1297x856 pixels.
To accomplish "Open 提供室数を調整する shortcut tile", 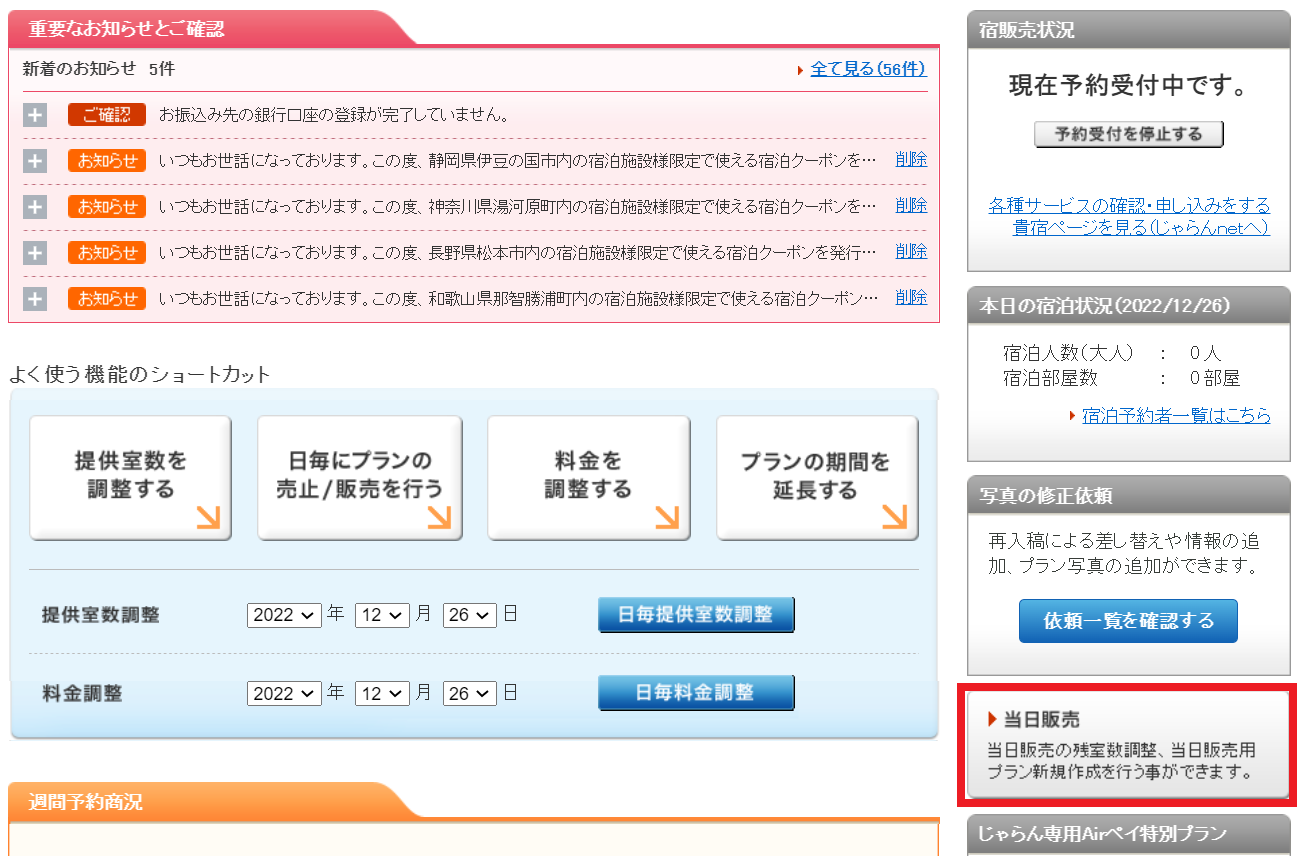I will point(130,477).
